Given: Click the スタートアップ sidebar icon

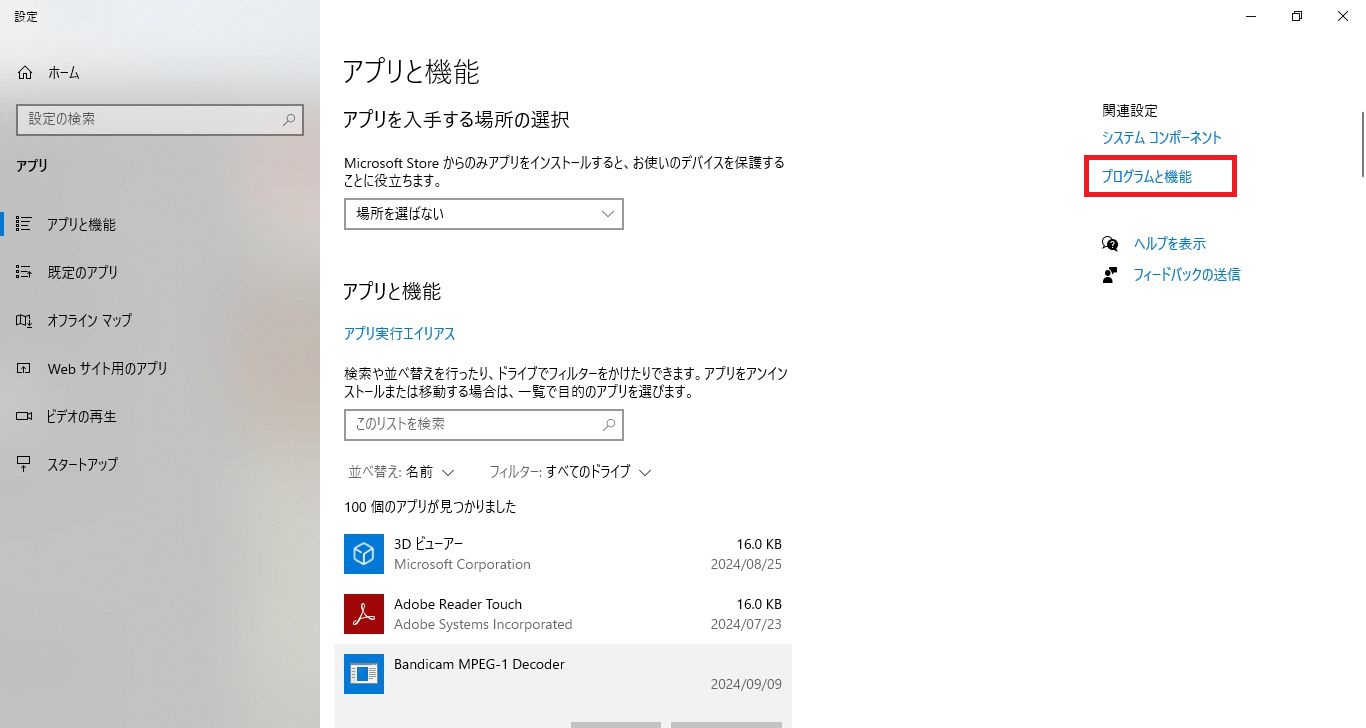Looking at the screenshot, I should [x=25, y=465].
